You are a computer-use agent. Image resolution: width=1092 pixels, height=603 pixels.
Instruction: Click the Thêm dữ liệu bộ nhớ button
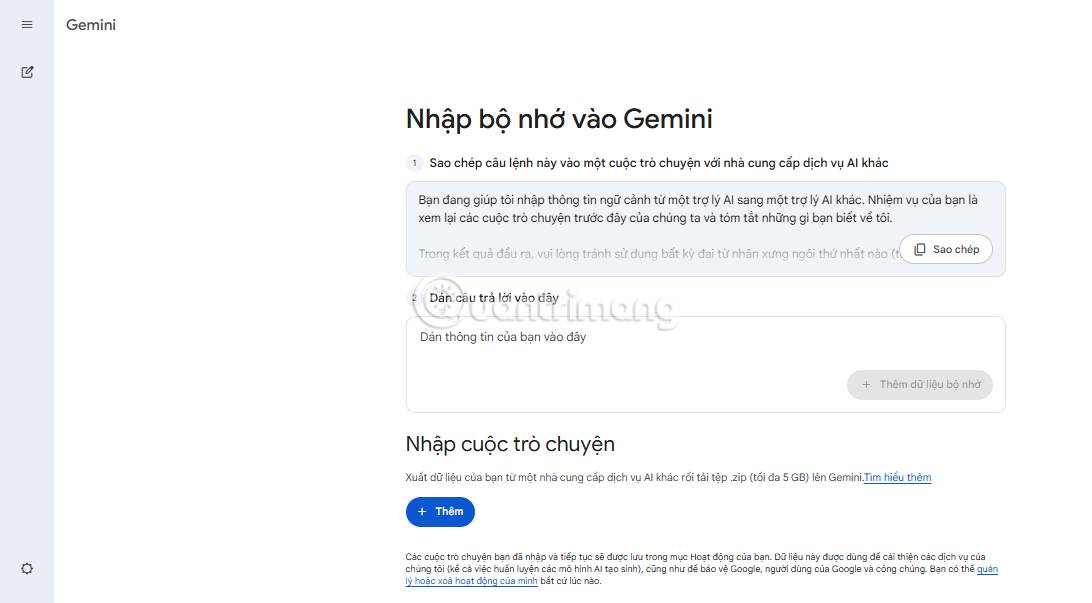(x=920, y=385)
